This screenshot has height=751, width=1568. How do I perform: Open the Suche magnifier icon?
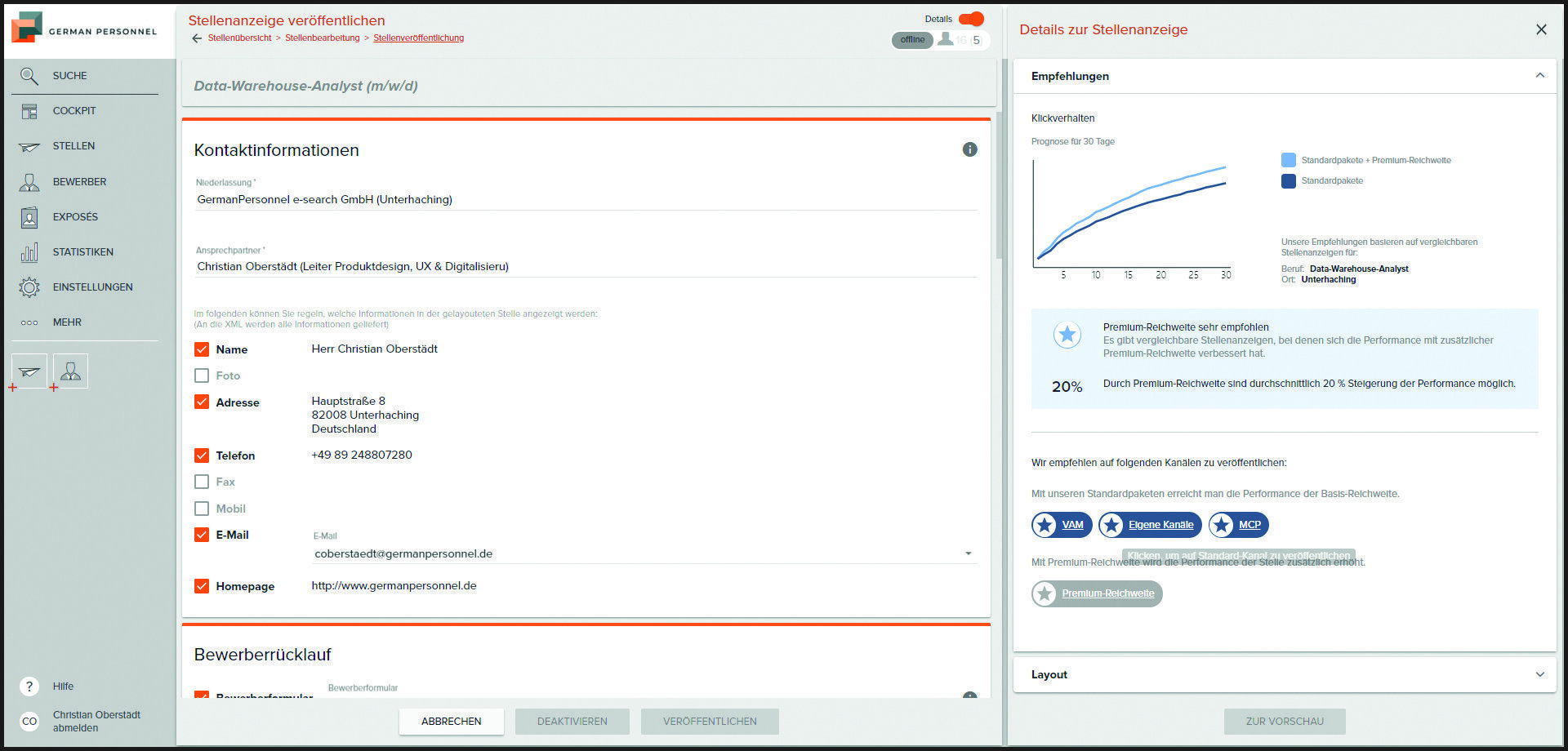[29, 76]
